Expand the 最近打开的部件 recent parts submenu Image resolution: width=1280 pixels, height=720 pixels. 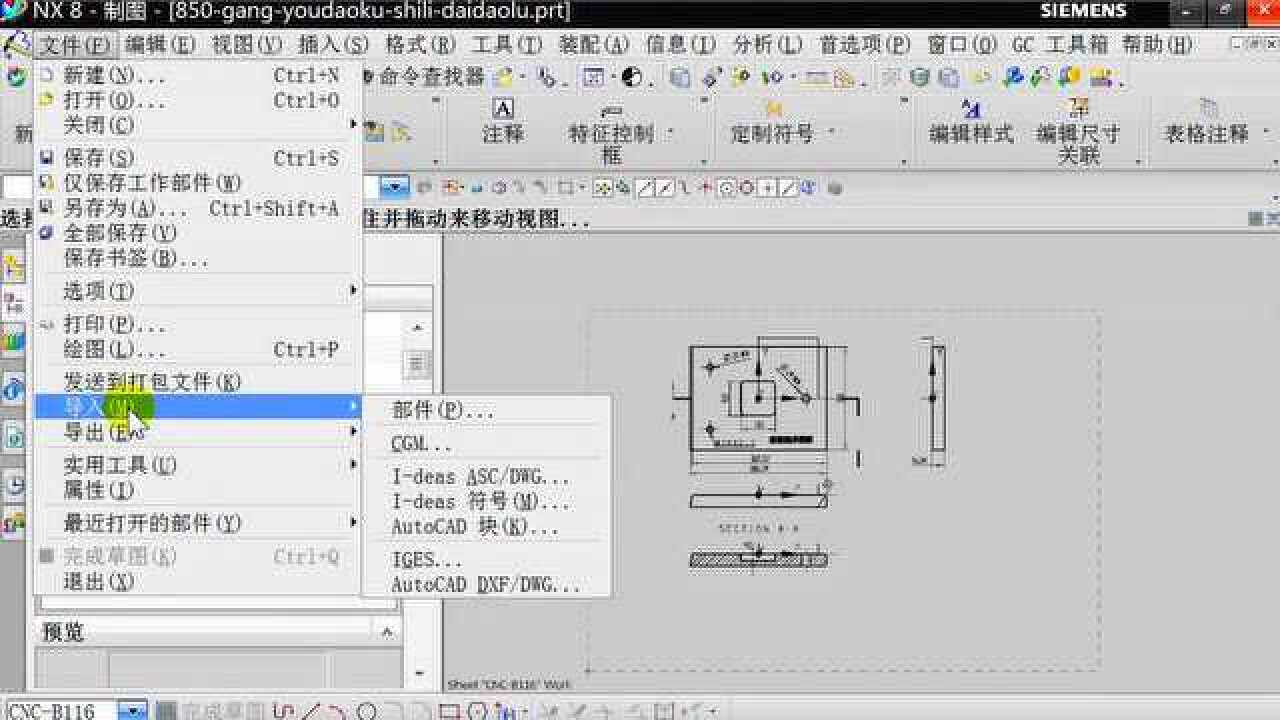tap(198, 523)
